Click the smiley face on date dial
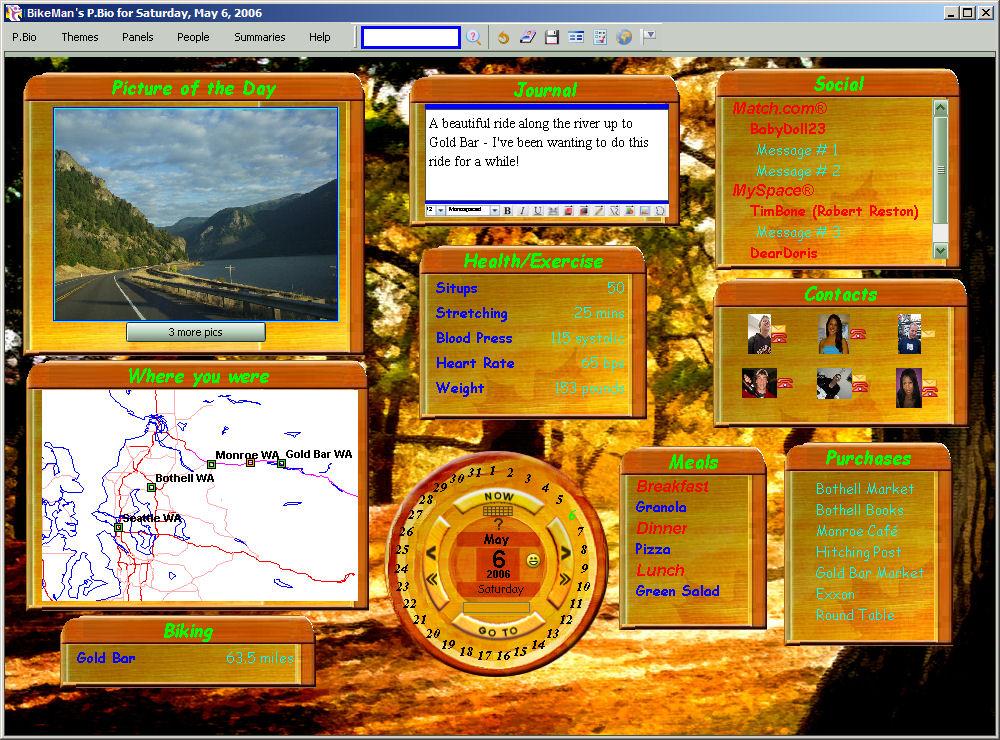 [532, 561]
